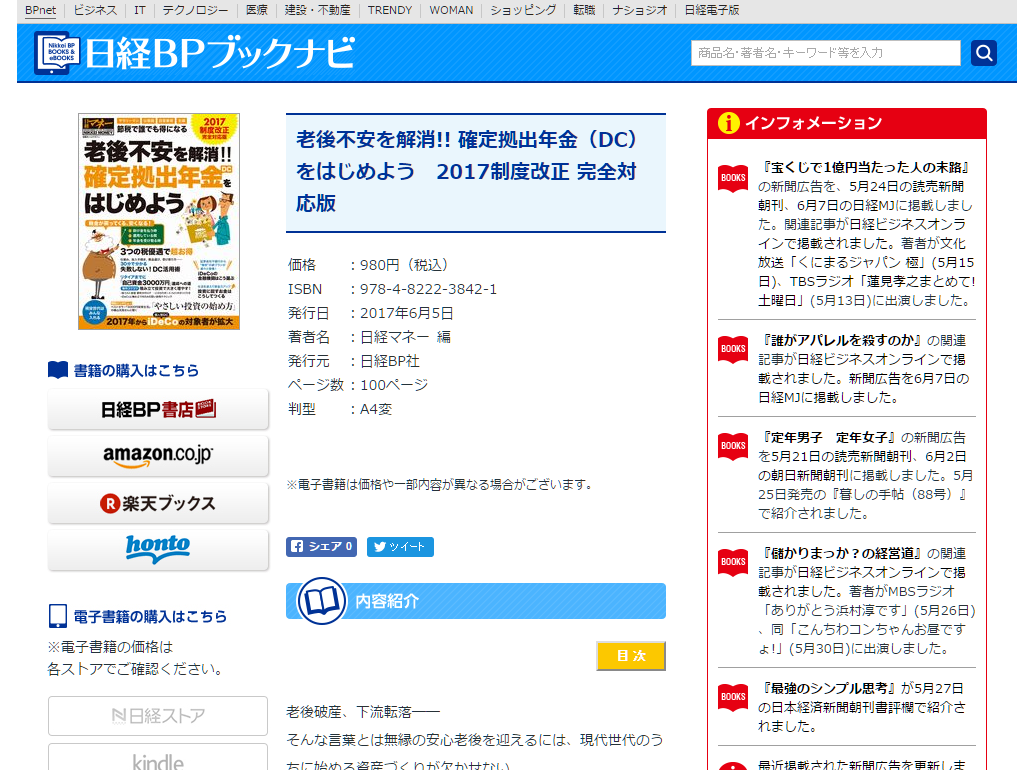Click the publisher text 日経BP社

point(389,362)
